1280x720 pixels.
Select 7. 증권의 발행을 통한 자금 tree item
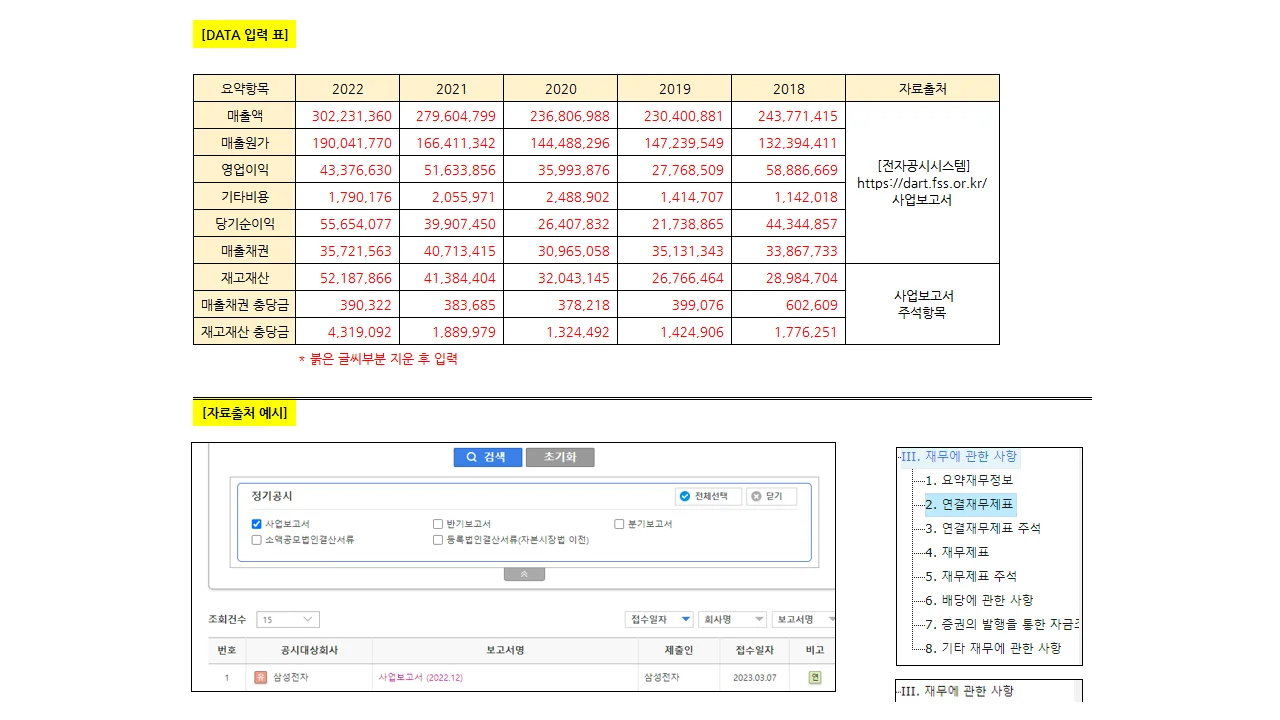click(1002, 624)
